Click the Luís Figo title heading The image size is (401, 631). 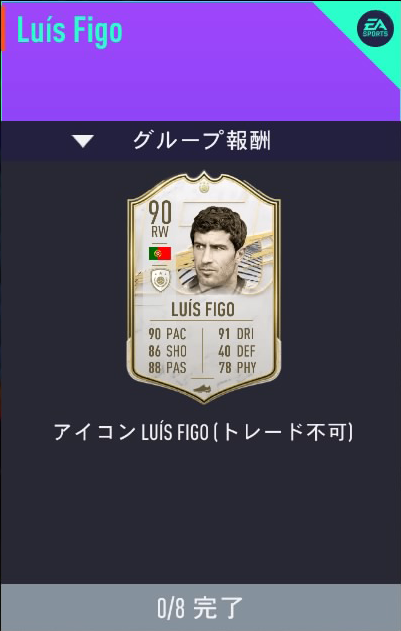(70, 31)
